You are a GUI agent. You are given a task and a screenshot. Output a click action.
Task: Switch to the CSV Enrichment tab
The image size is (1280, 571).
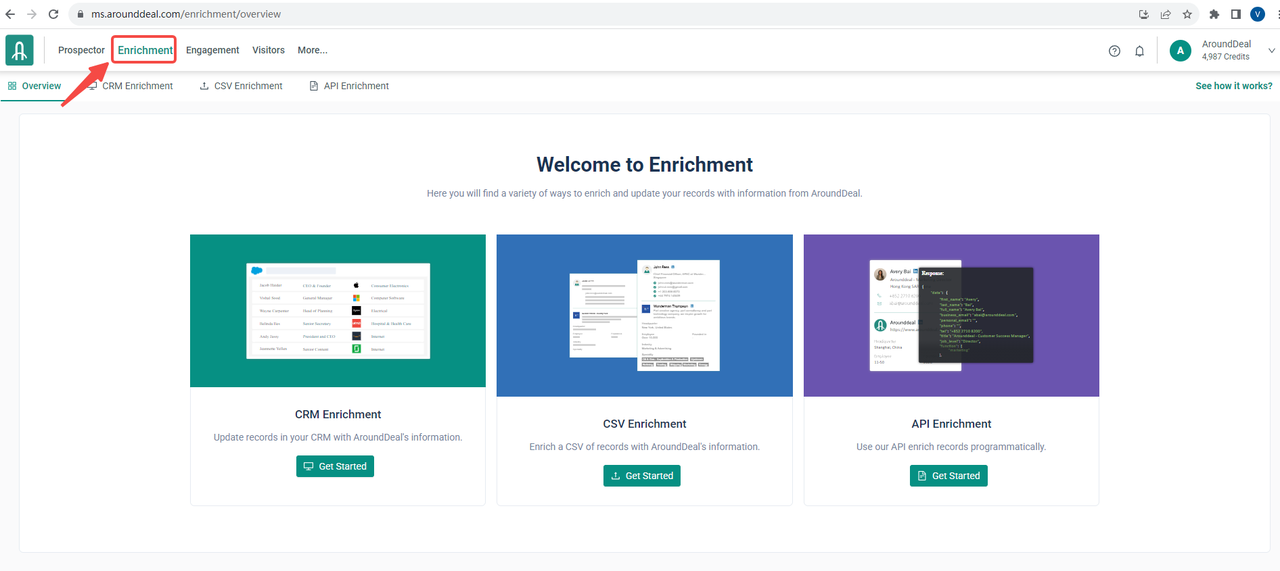point(241,86)
